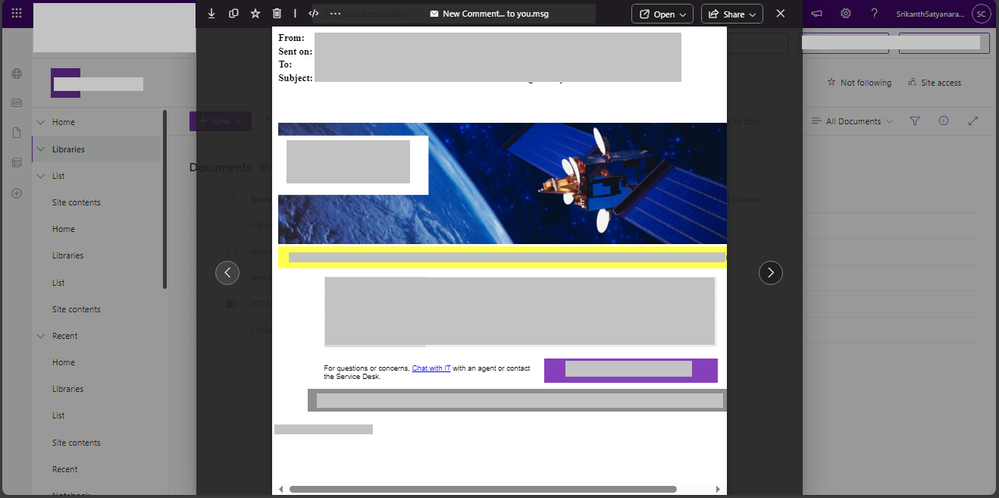Screen dimensions: 999x498
Task: Go to the next file with right arrow
Action: 770,273
